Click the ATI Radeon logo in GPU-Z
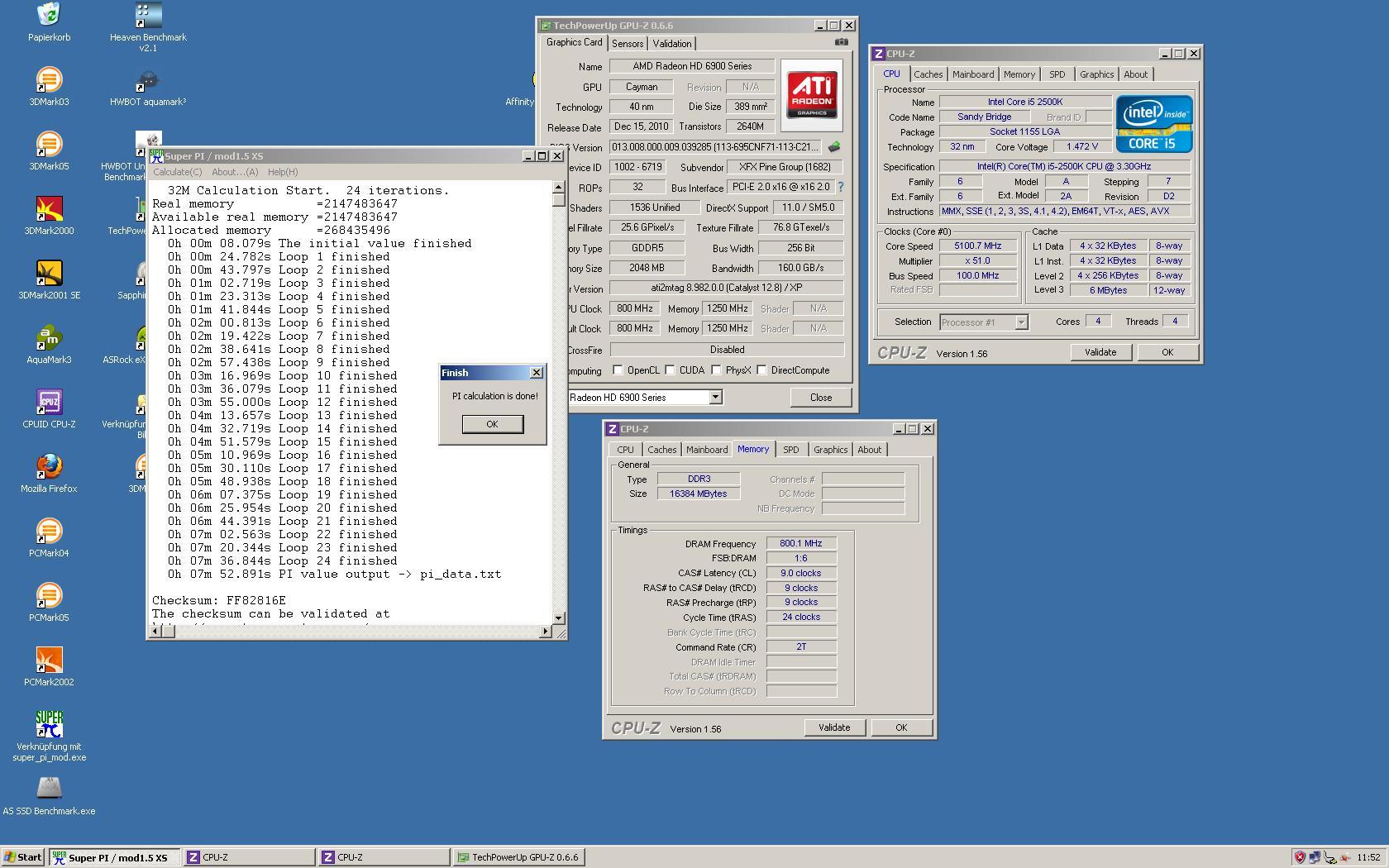Screen dimensions: 1389x868 click(811, 95)
